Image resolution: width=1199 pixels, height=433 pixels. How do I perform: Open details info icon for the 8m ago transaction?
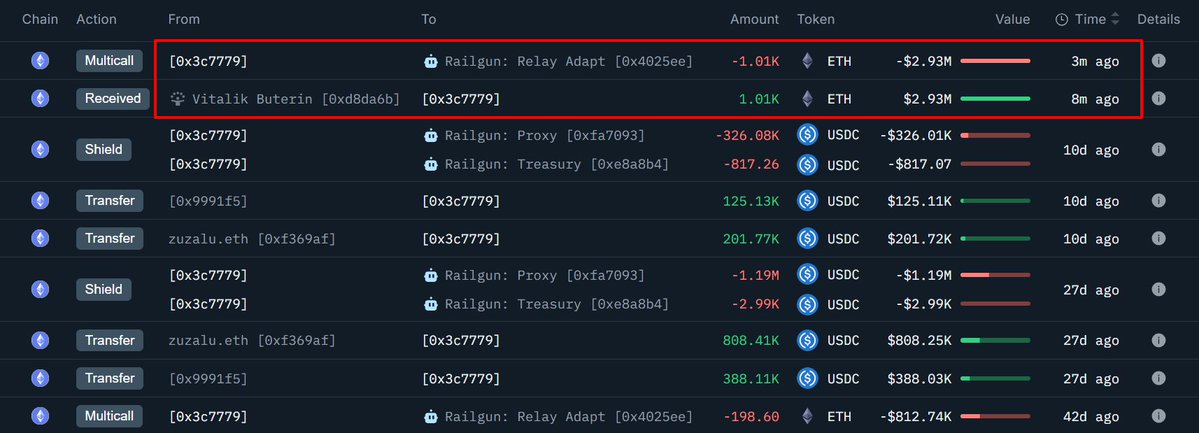[1158, 99]
